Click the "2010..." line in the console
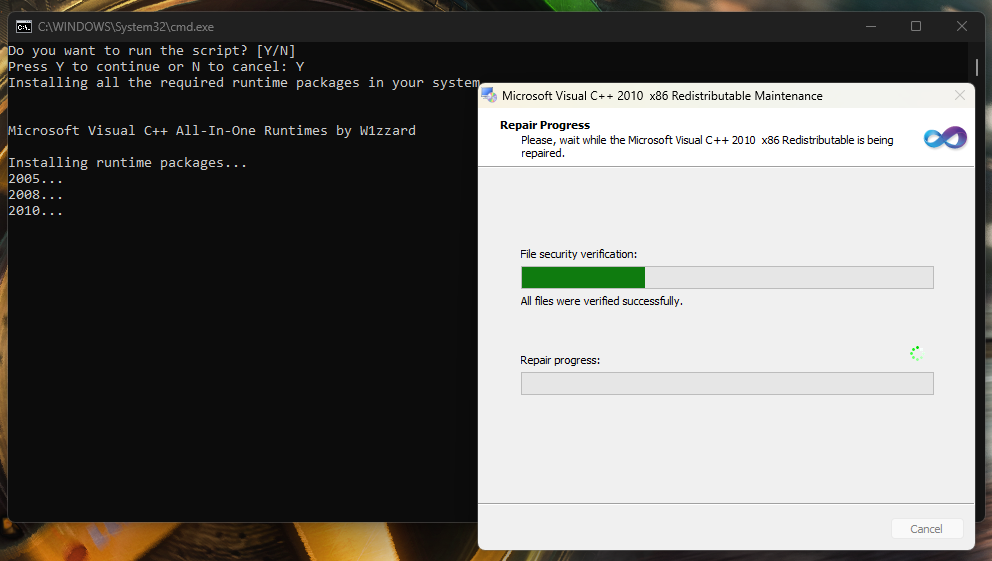 click(36, 211)
